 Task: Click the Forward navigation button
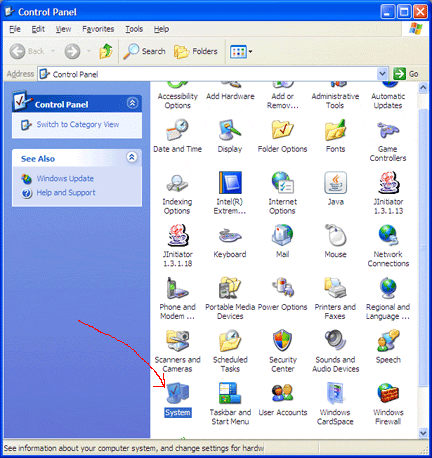point(73,51)
